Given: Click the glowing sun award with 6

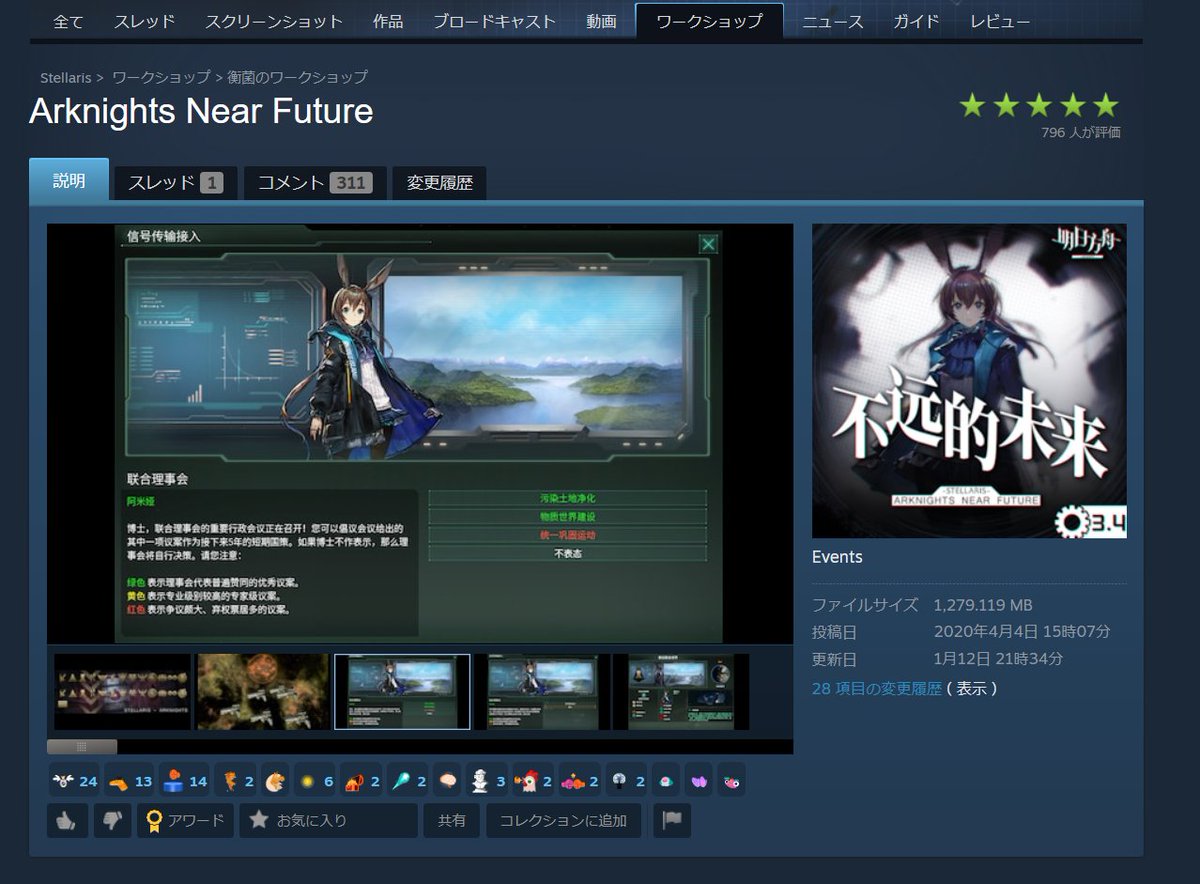Looking at the screenshot, I should tap(316, 780).
